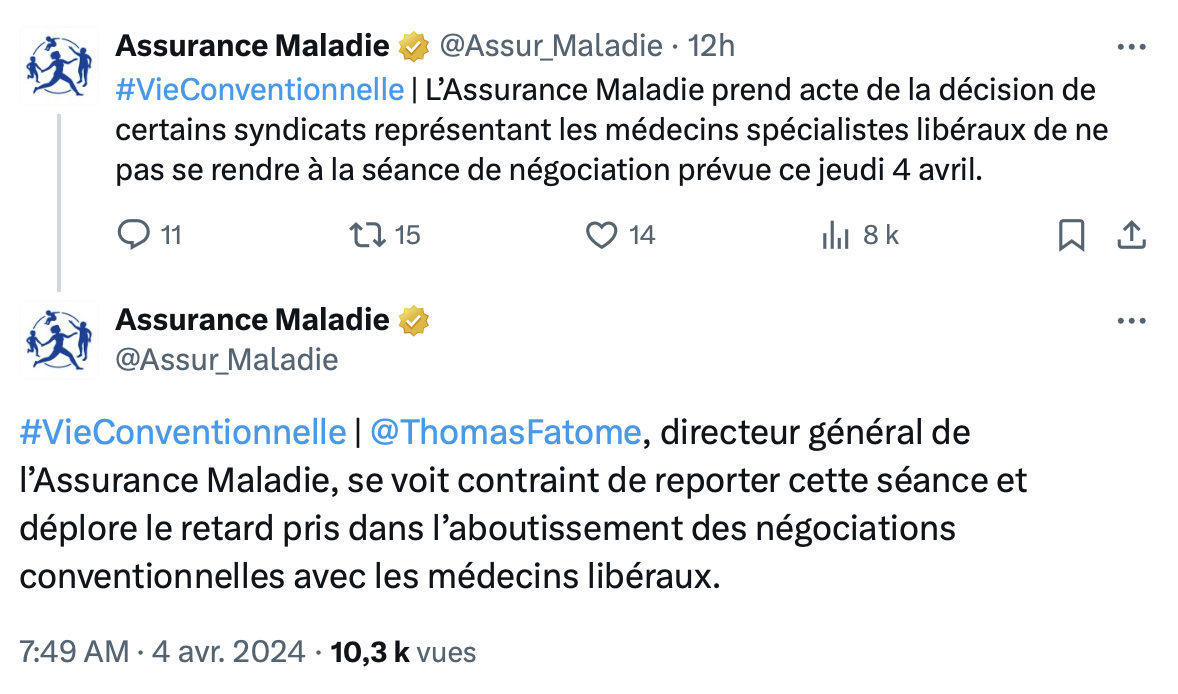Click Assurance Maladie name on second tweet
This screenshot has width=1178, height=694.
tap(252, 320)
